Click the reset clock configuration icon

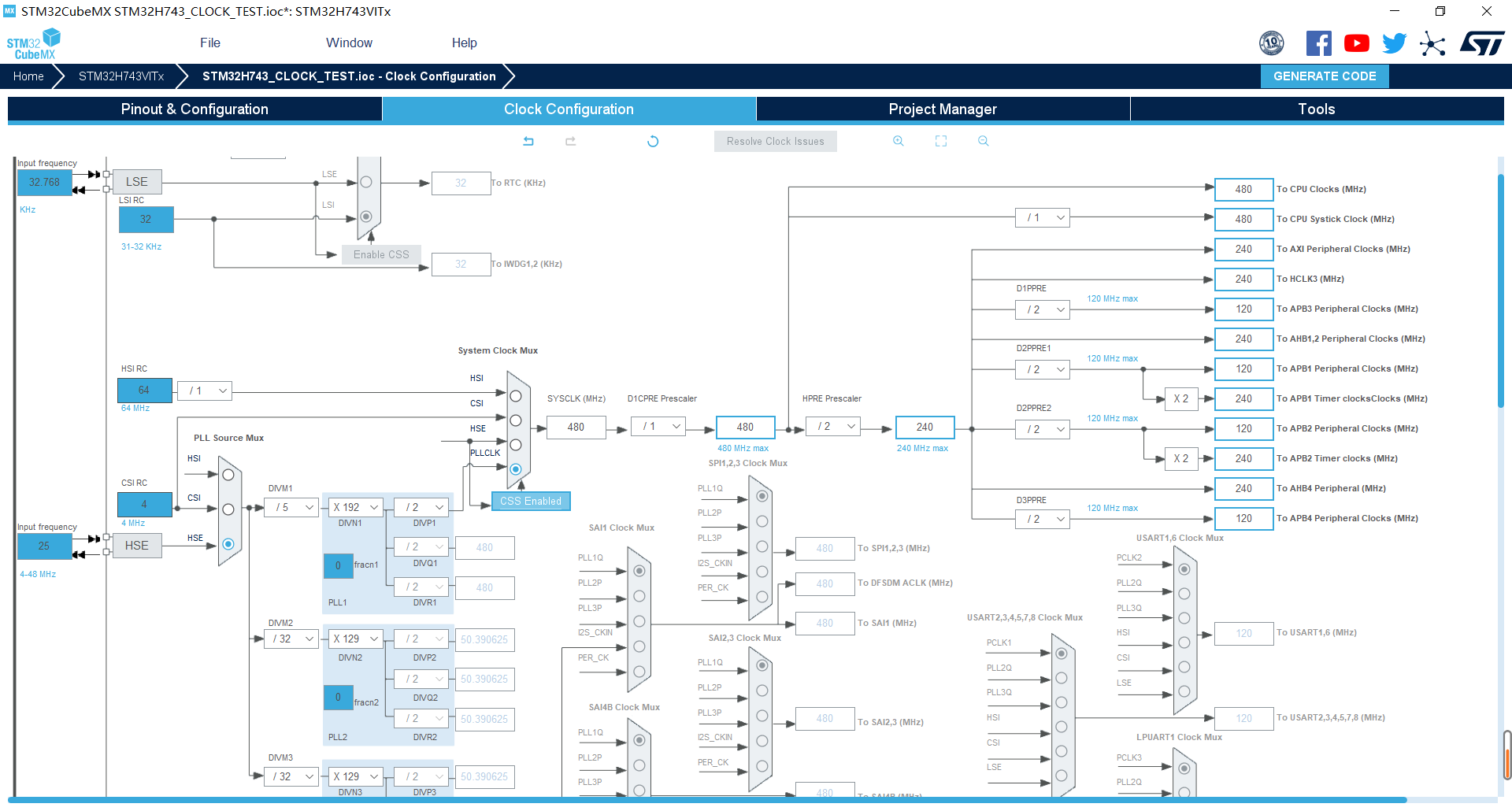[653, 141]
